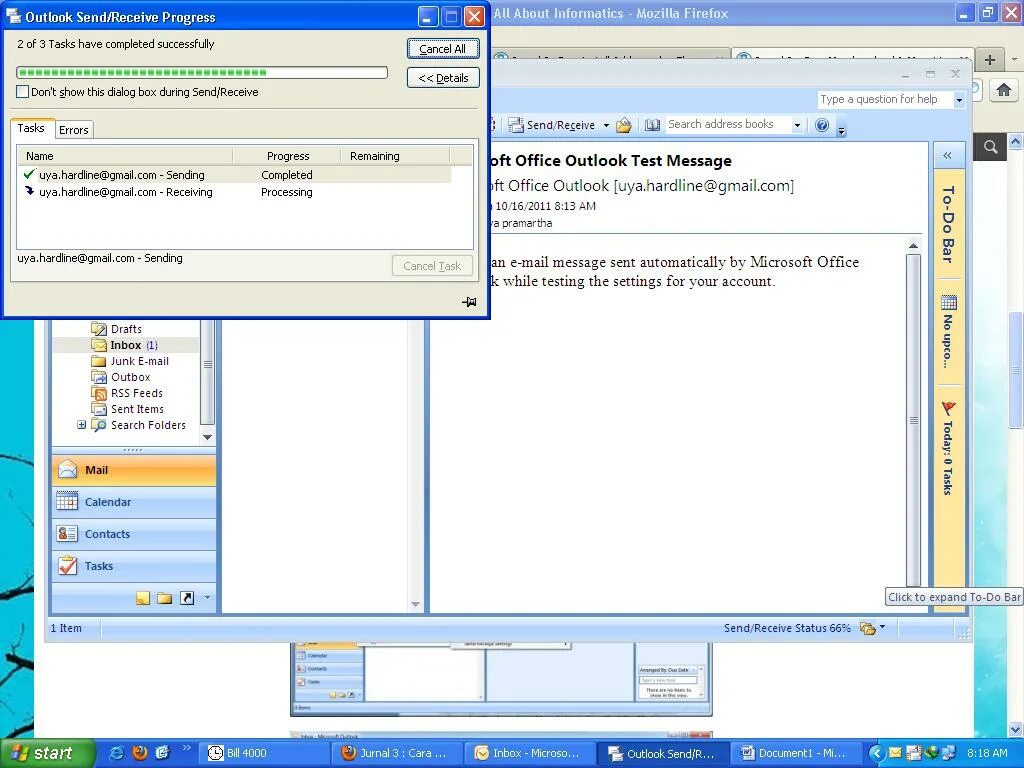Click the open-folder icon beside Send/Receive
Image resolution: width=1024 pixels, height=768 pixels.
(x=624, y=125)
